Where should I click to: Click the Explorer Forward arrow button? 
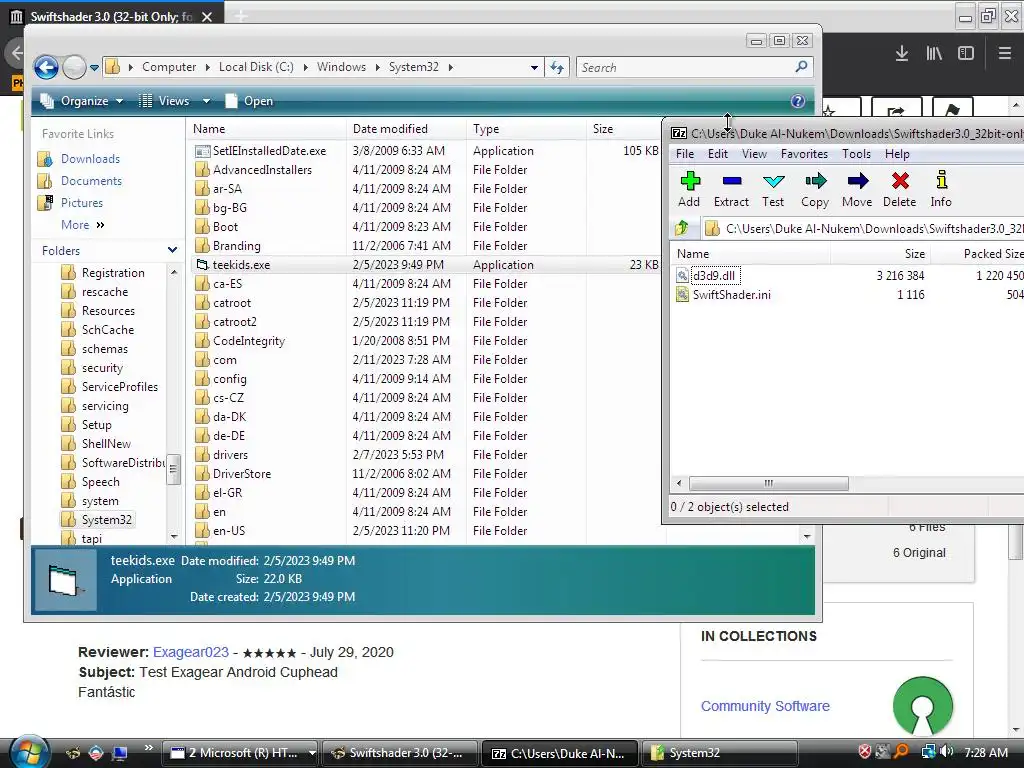(74, 67)
